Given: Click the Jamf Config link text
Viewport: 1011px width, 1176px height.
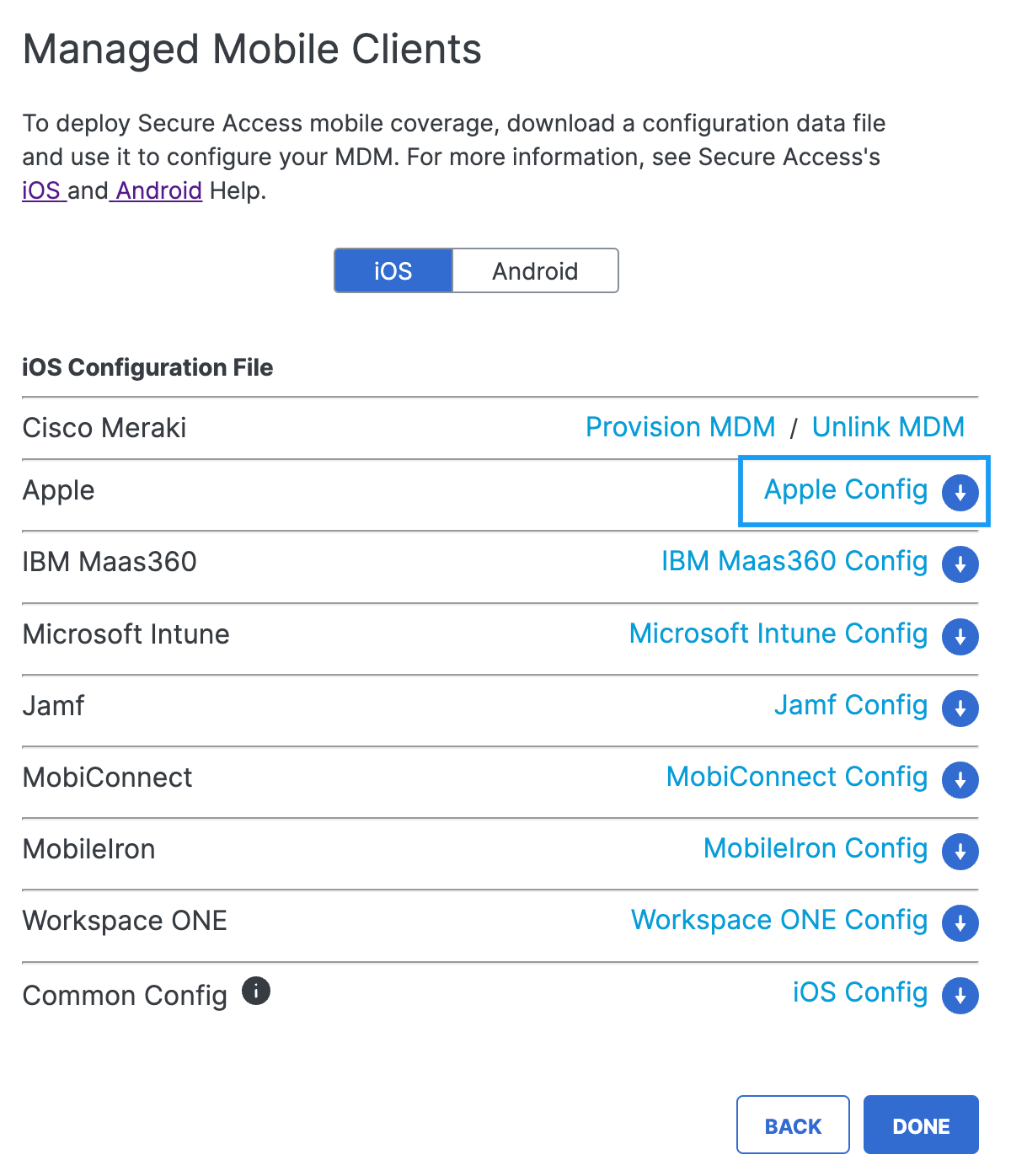Looking at the screenshot, I should coord(851,705).
